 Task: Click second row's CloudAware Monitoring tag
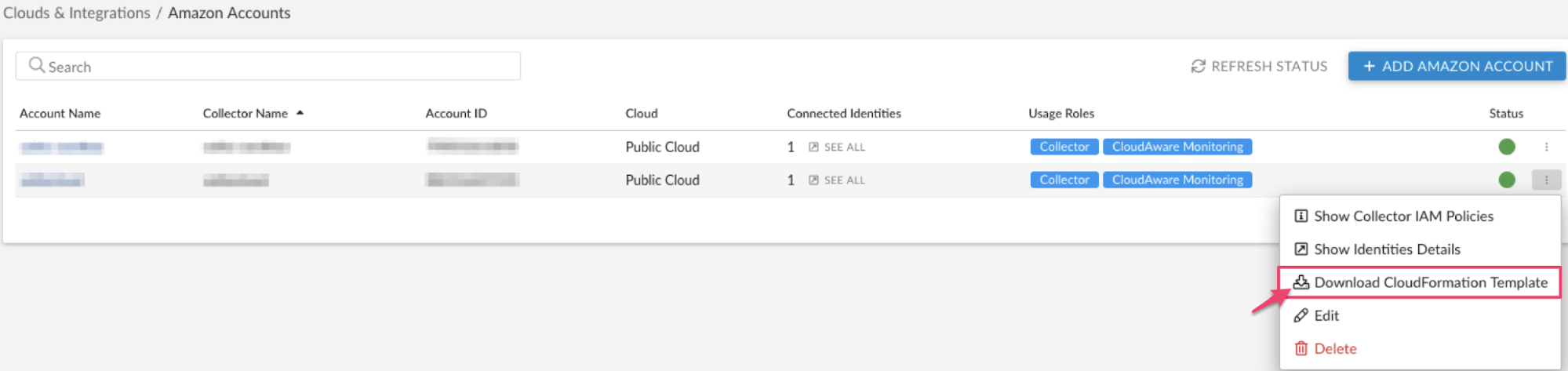point(1177,180)
